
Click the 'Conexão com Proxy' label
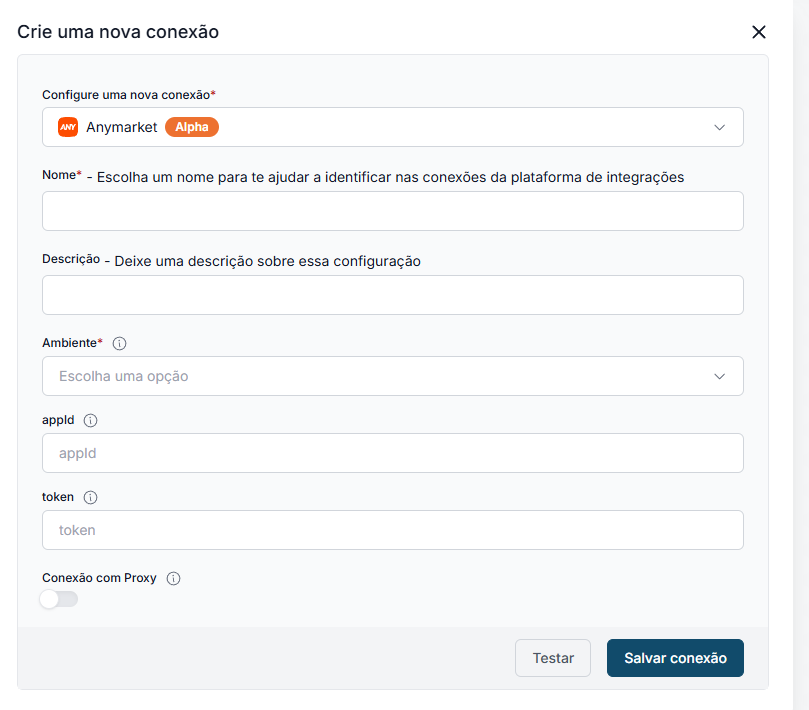coord(99,578)
